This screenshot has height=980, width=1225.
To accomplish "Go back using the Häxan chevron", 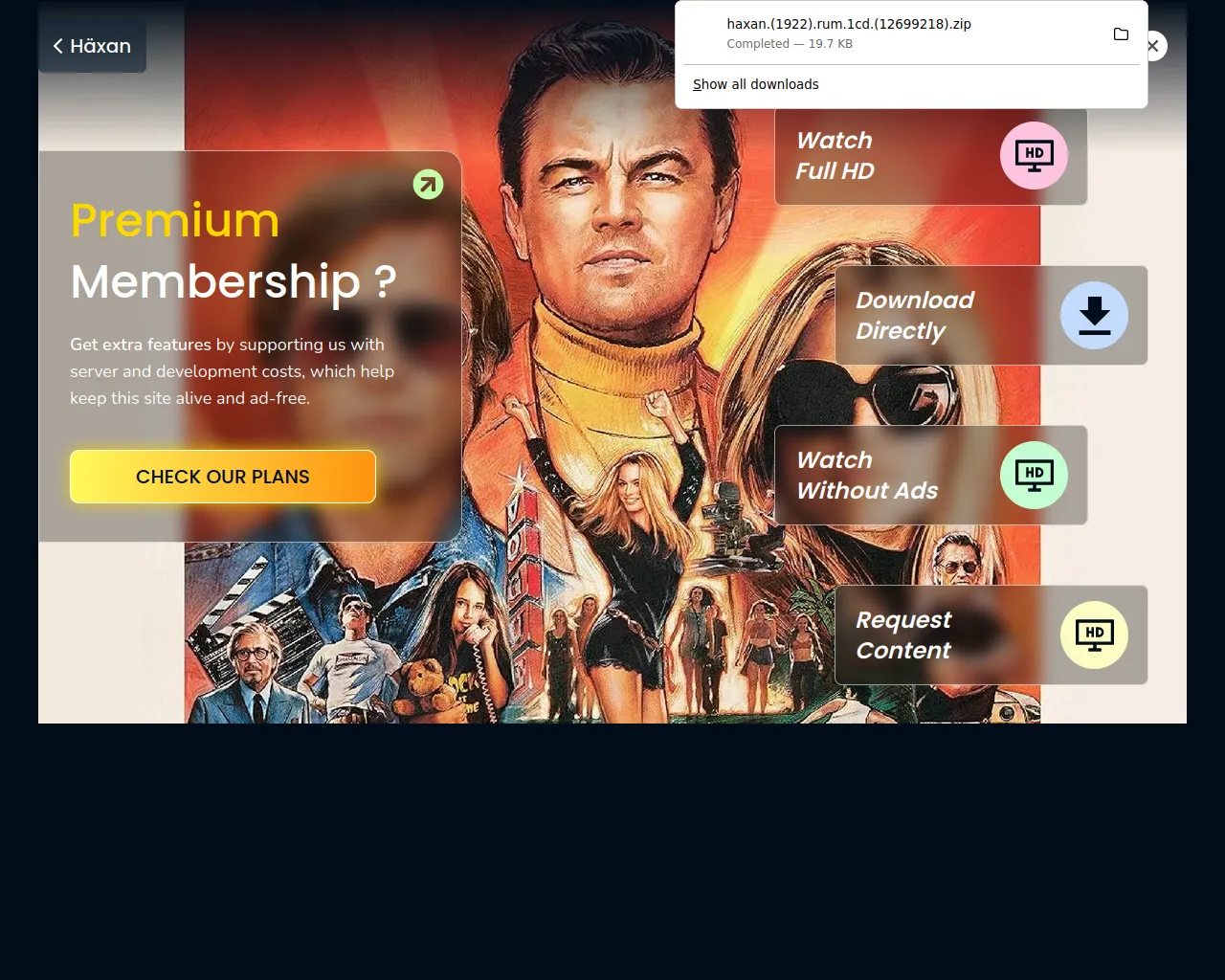I will pos(58,46).
